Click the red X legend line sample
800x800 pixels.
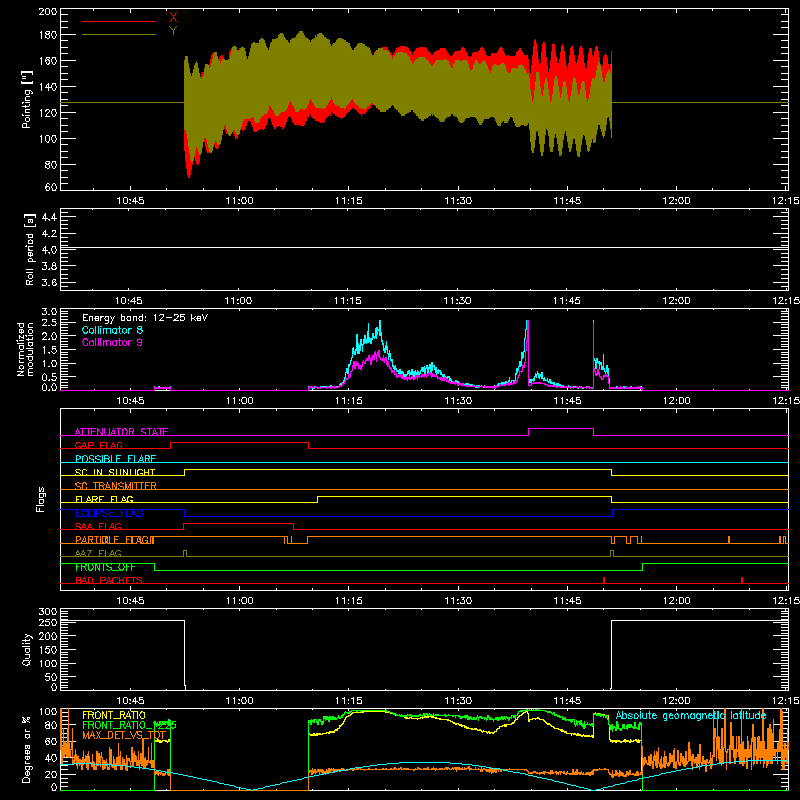coord(119,21)
